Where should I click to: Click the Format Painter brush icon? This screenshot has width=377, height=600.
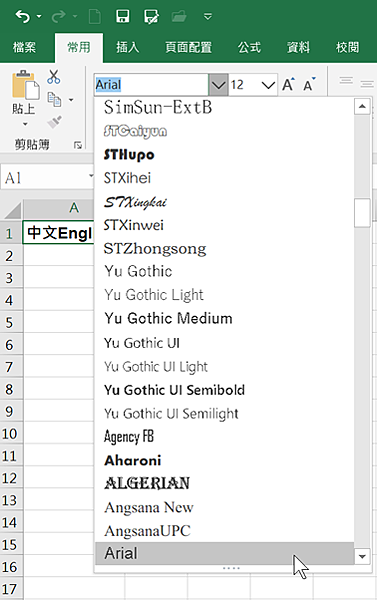tap(54, 122)
